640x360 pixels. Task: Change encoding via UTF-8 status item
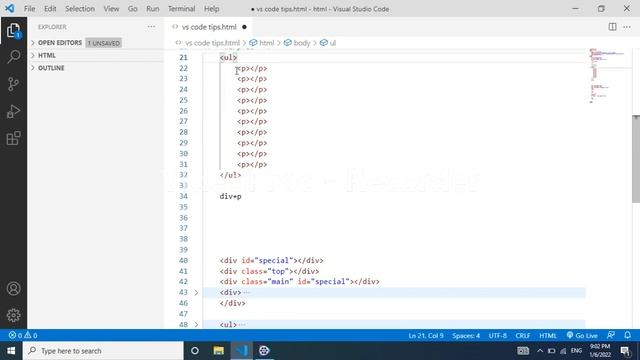(x=498, y=336)
